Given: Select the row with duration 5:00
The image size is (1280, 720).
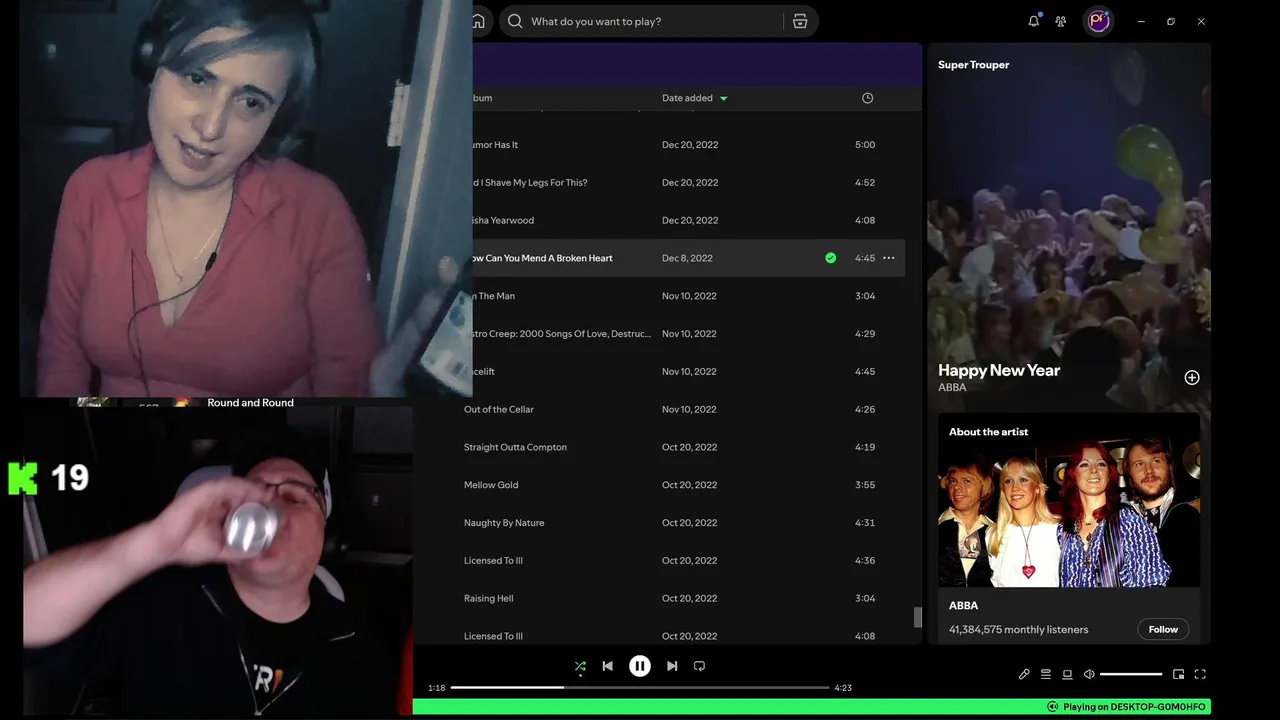Looking at the screenshot, I should coord(688,145).
